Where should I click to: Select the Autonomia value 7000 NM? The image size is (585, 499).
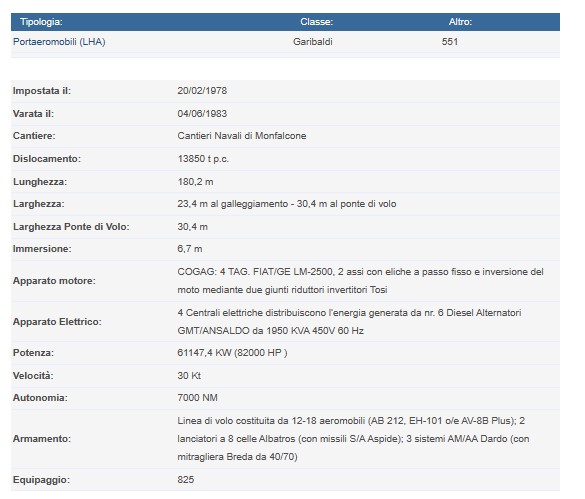click(x=197, y=397)
